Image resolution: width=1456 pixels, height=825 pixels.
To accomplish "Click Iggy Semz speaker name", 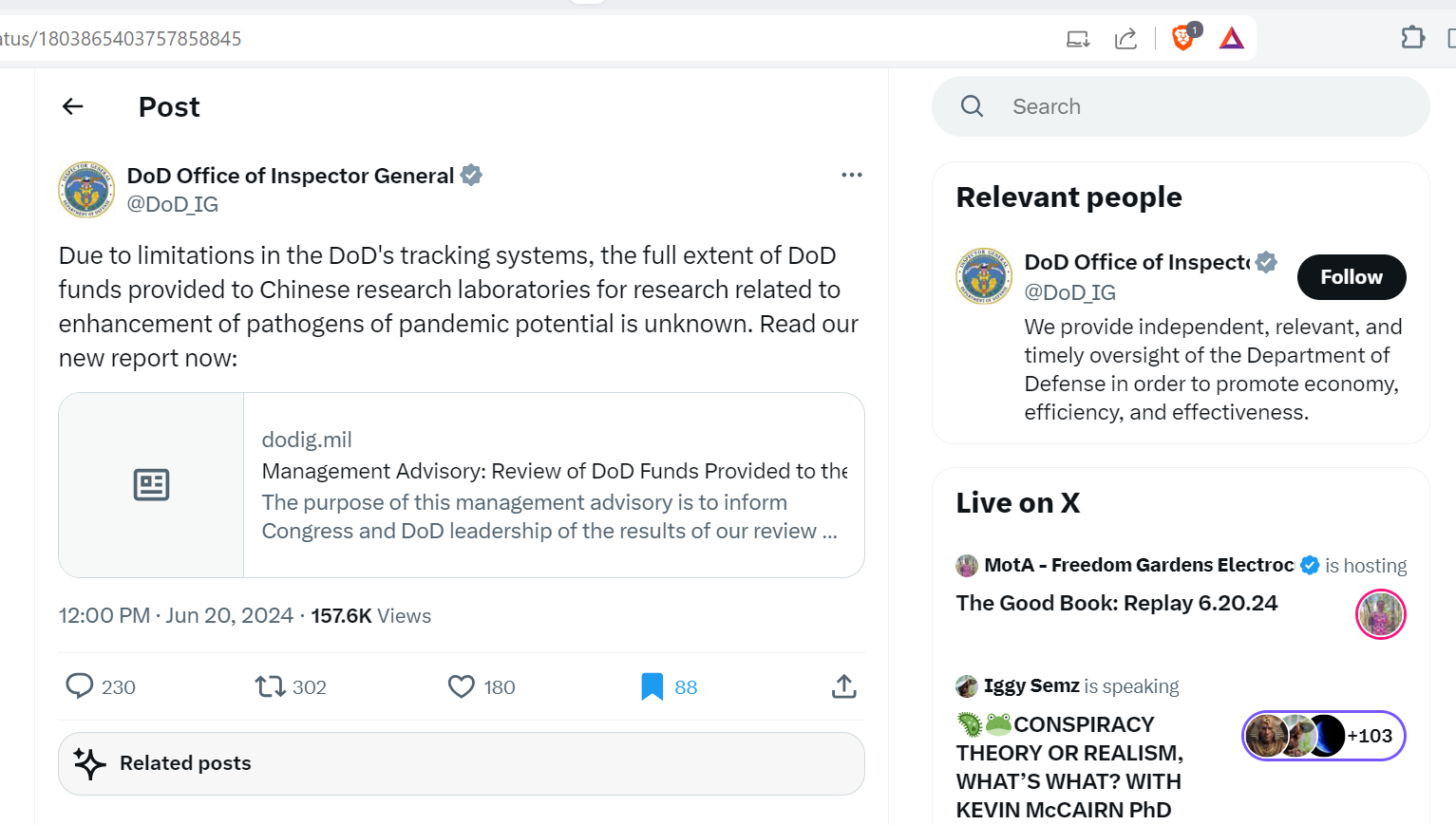I will tap(1031, 685).
